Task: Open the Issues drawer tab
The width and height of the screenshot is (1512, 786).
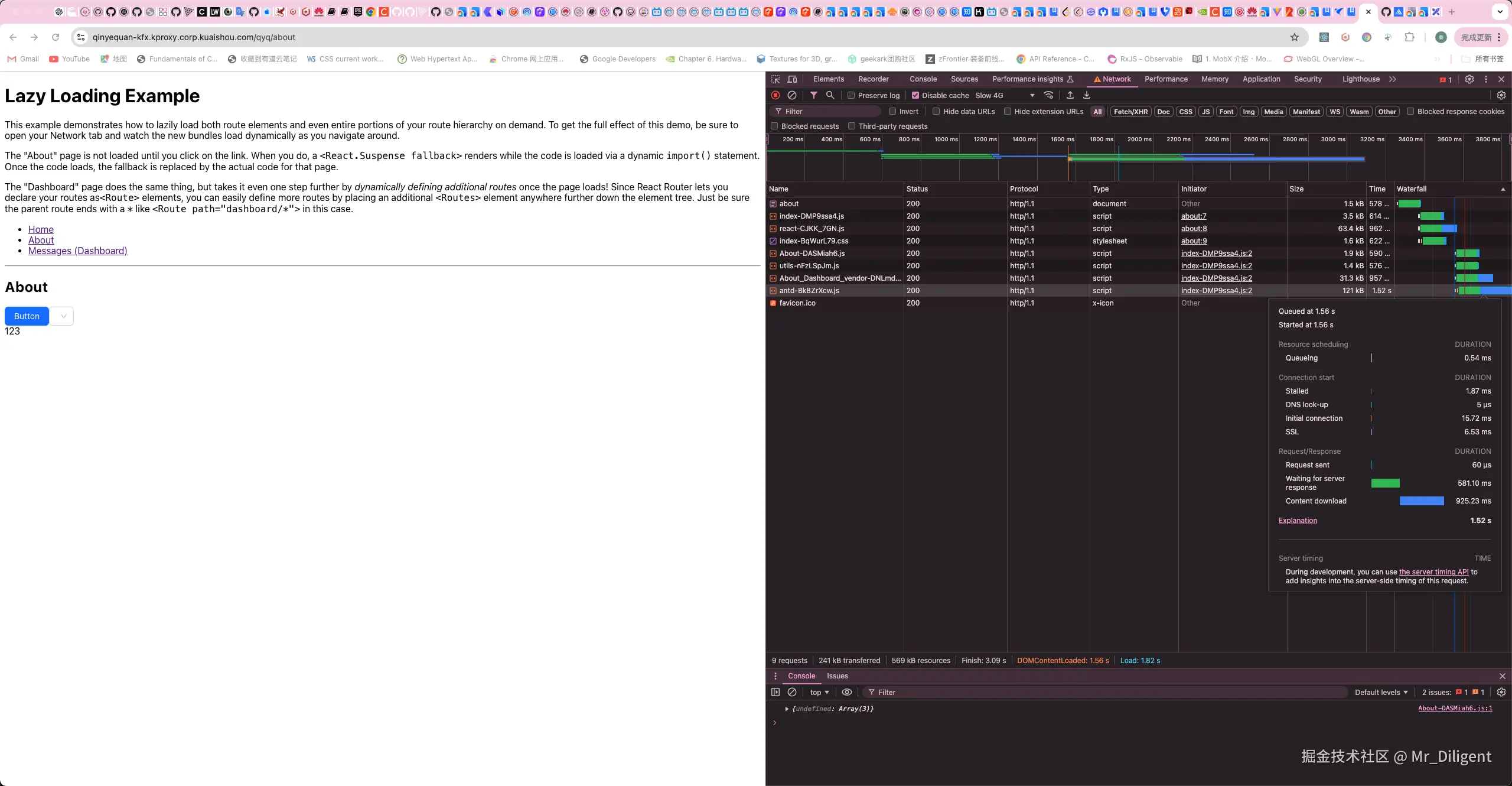Action: 837,676
